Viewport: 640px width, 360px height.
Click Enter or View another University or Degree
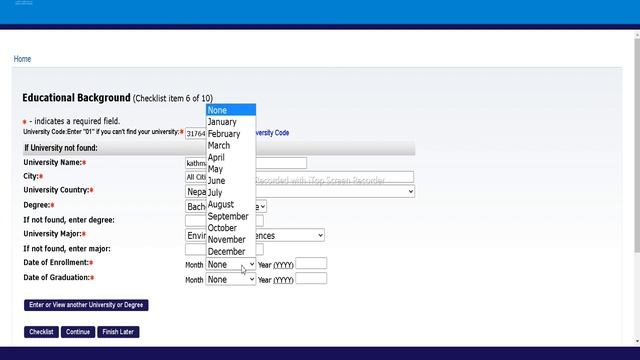86,305
